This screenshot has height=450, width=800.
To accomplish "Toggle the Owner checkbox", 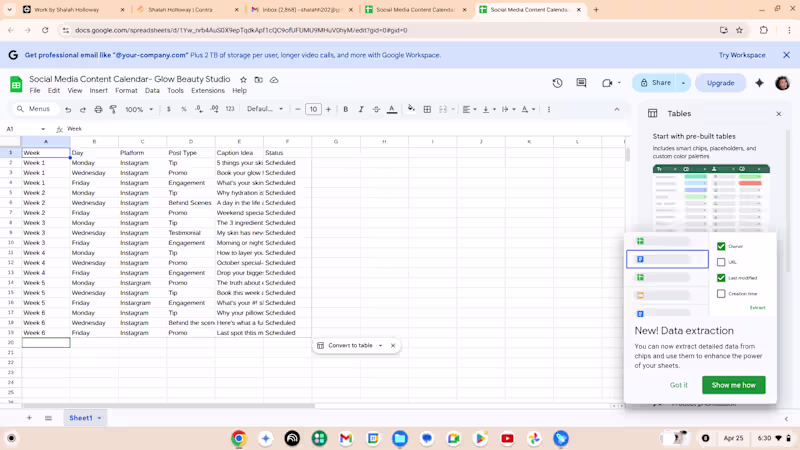I will (x=721, y=246).
